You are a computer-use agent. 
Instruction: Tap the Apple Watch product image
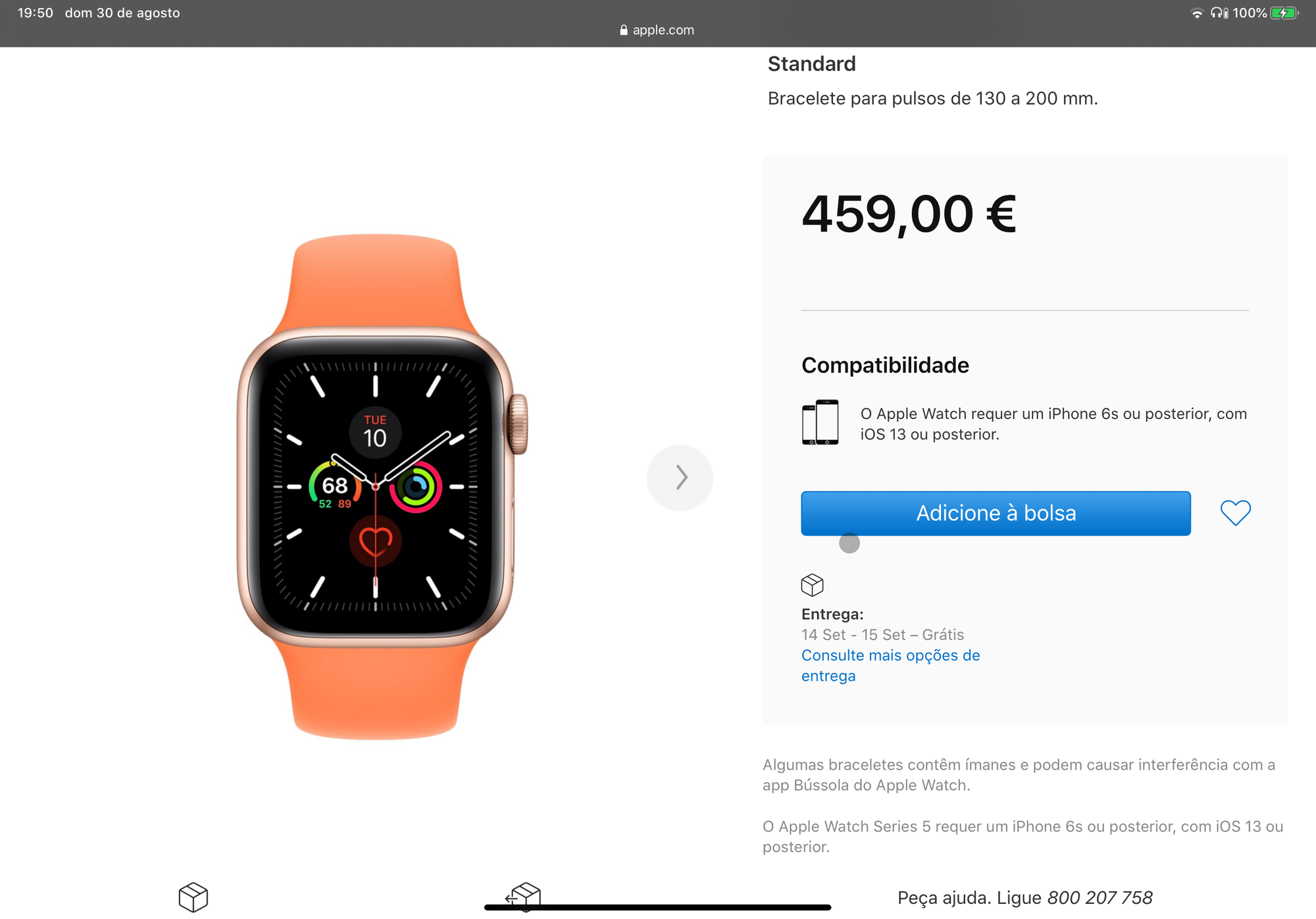pos(380,487)
